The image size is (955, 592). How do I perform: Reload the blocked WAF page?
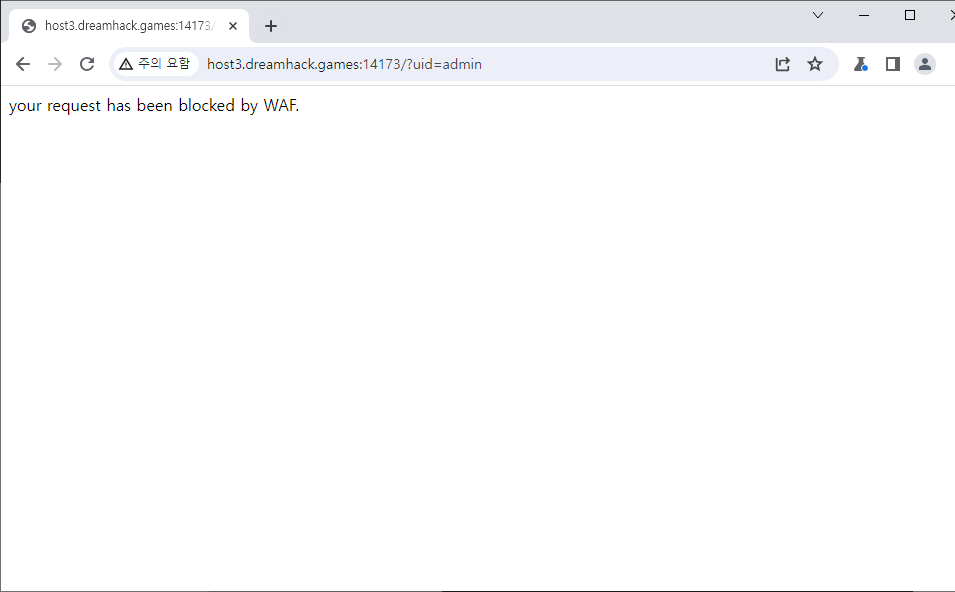pos(87,64)
